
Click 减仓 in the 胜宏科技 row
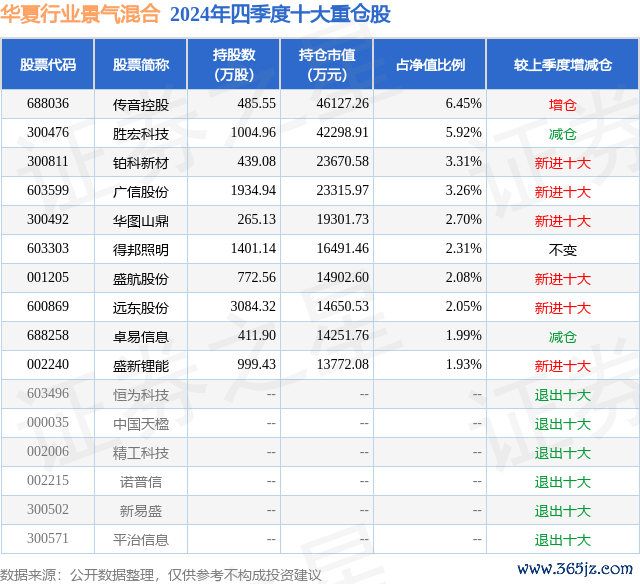point(563,134)
